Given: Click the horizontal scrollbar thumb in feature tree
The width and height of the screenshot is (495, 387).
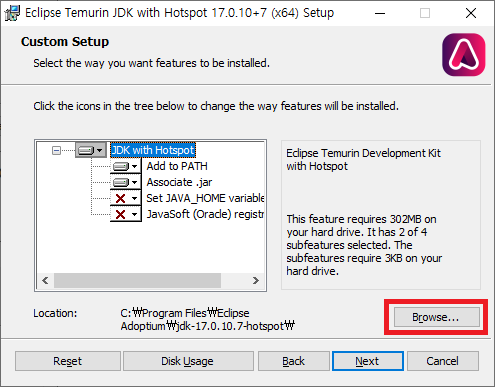Looking at the screenshot, I should [x=137, y=280].
